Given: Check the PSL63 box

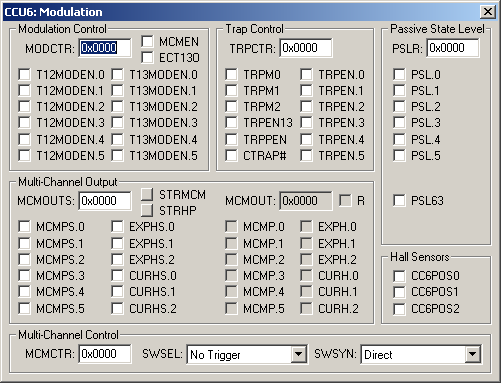Looking at the screenshot, I should (399, 201).
